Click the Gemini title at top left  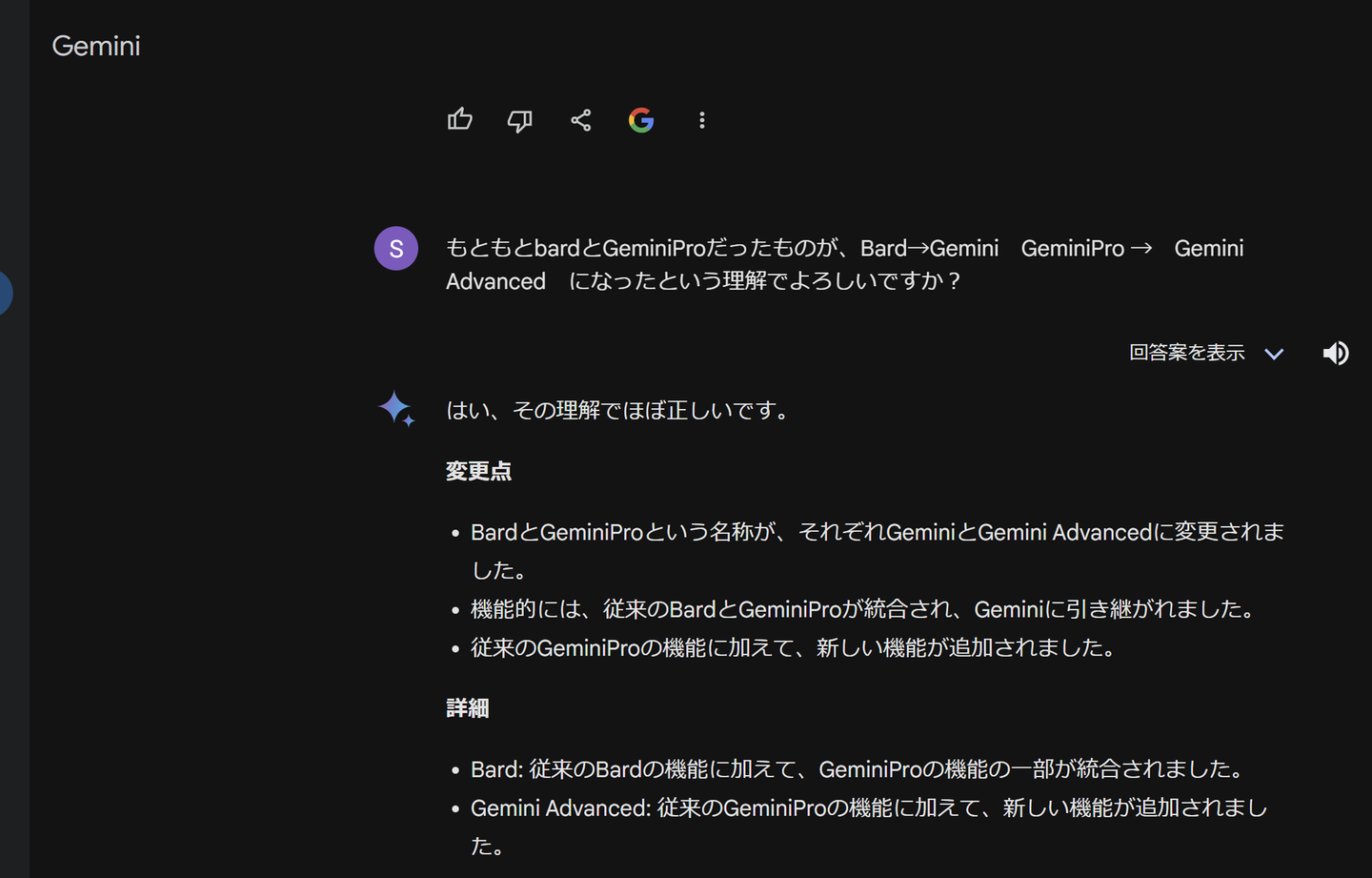96,46
